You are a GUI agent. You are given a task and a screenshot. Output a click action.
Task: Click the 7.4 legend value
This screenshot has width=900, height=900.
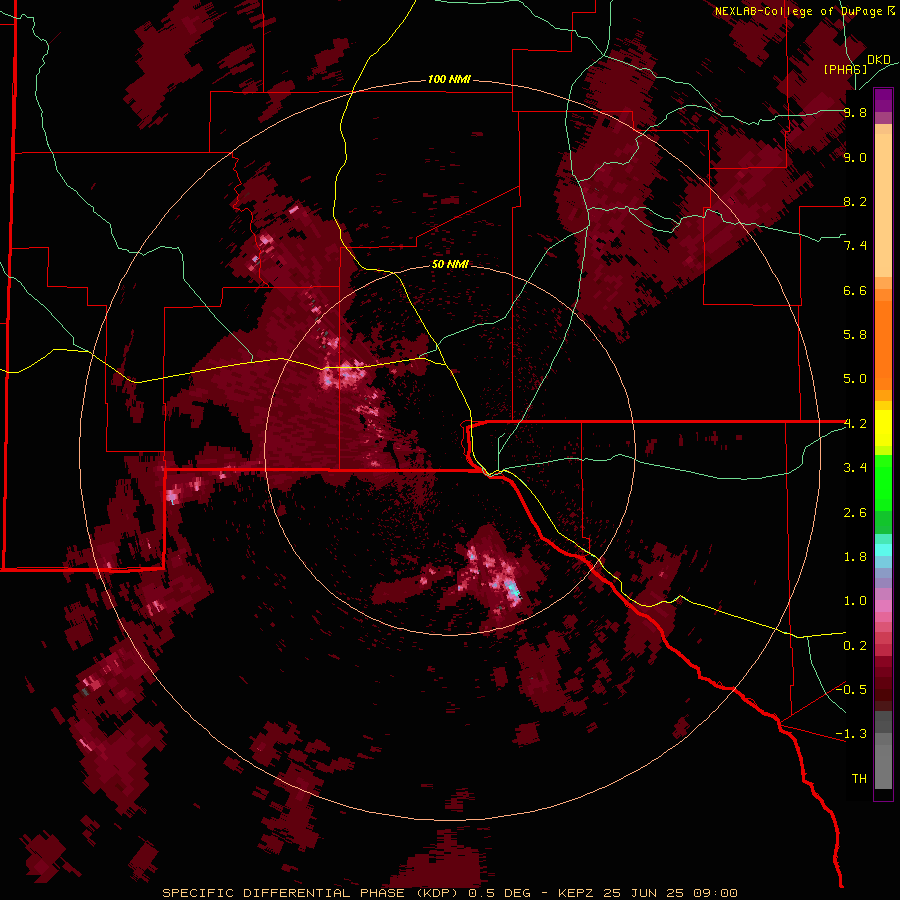[855, 246]
